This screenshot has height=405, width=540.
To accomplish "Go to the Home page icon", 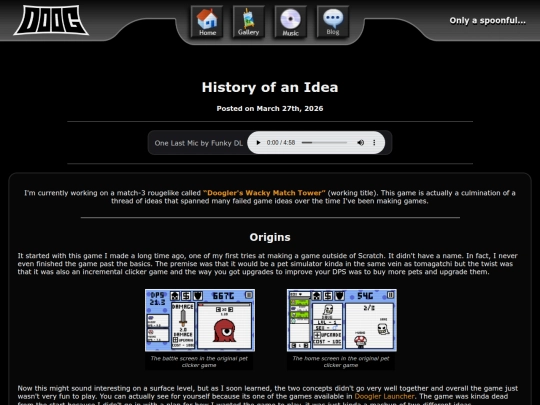I will (207, 21).
